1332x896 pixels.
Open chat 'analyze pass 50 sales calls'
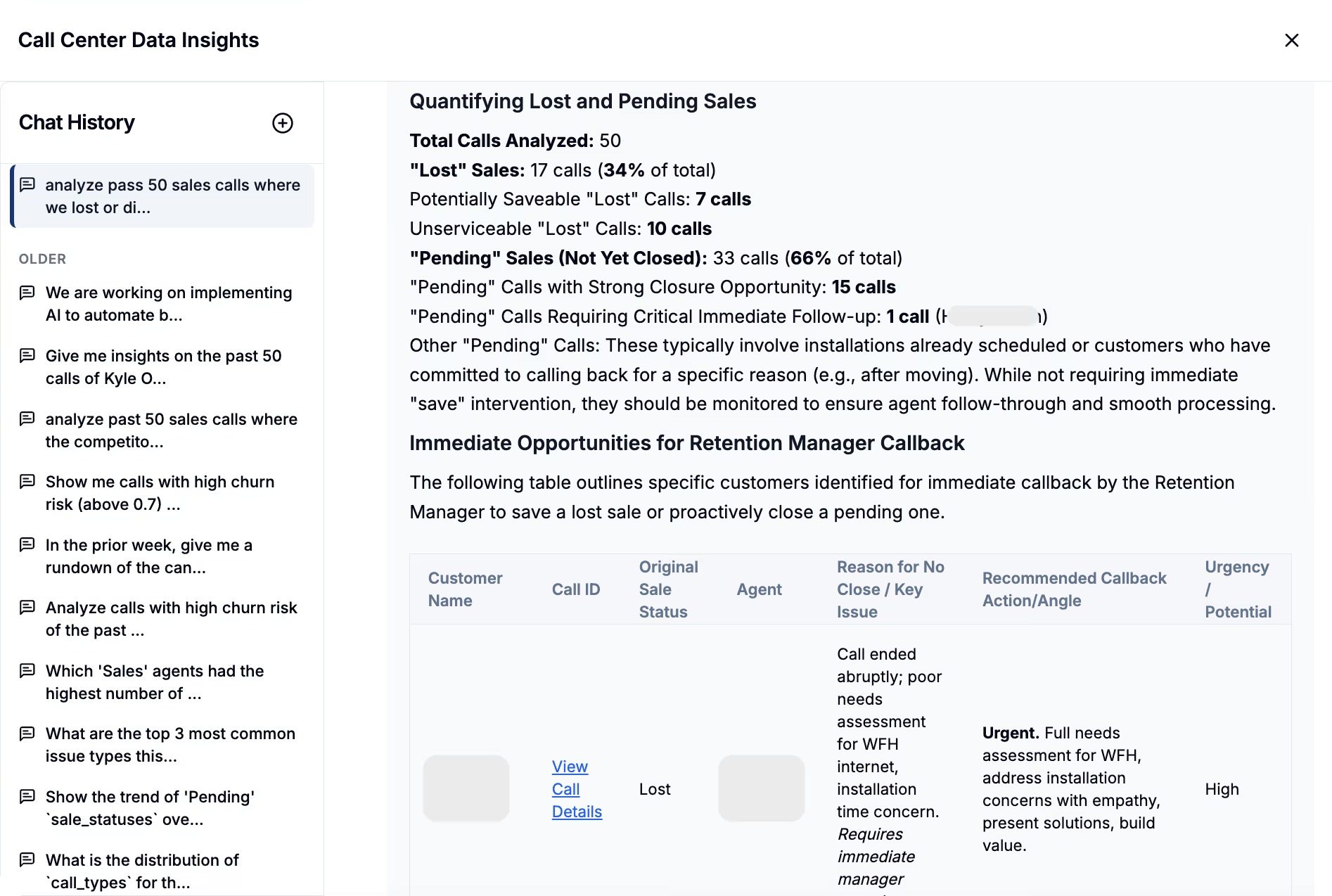[x=172, y=196]
